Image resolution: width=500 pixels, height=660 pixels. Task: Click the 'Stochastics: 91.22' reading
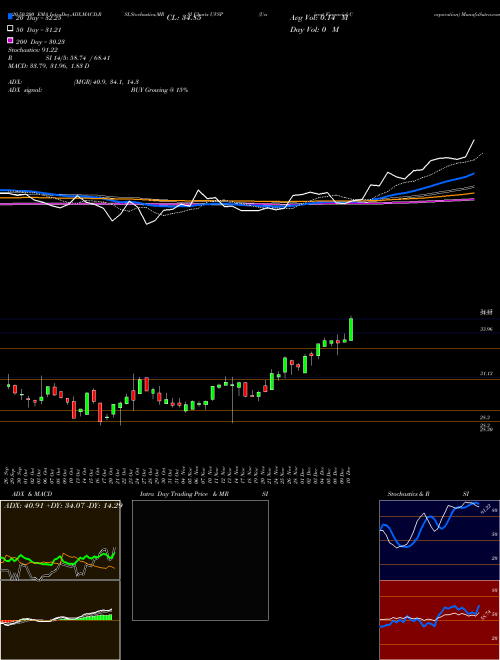point(33,50)
